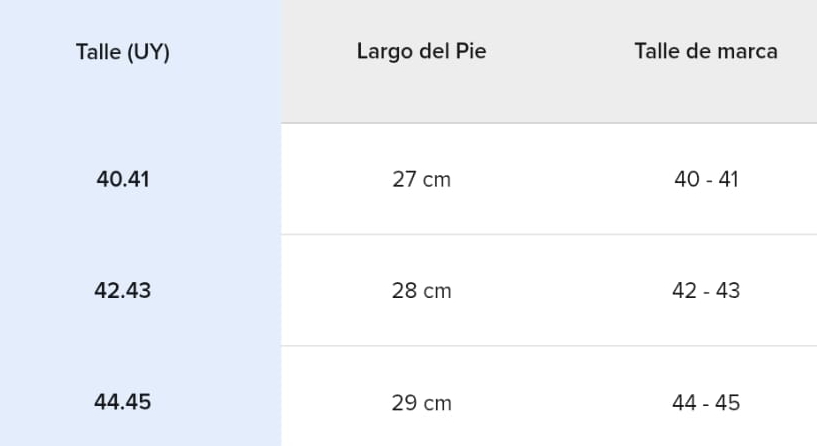Choose the foot length for size 42.43
The image size is (817, 446).
pos(421,291)
